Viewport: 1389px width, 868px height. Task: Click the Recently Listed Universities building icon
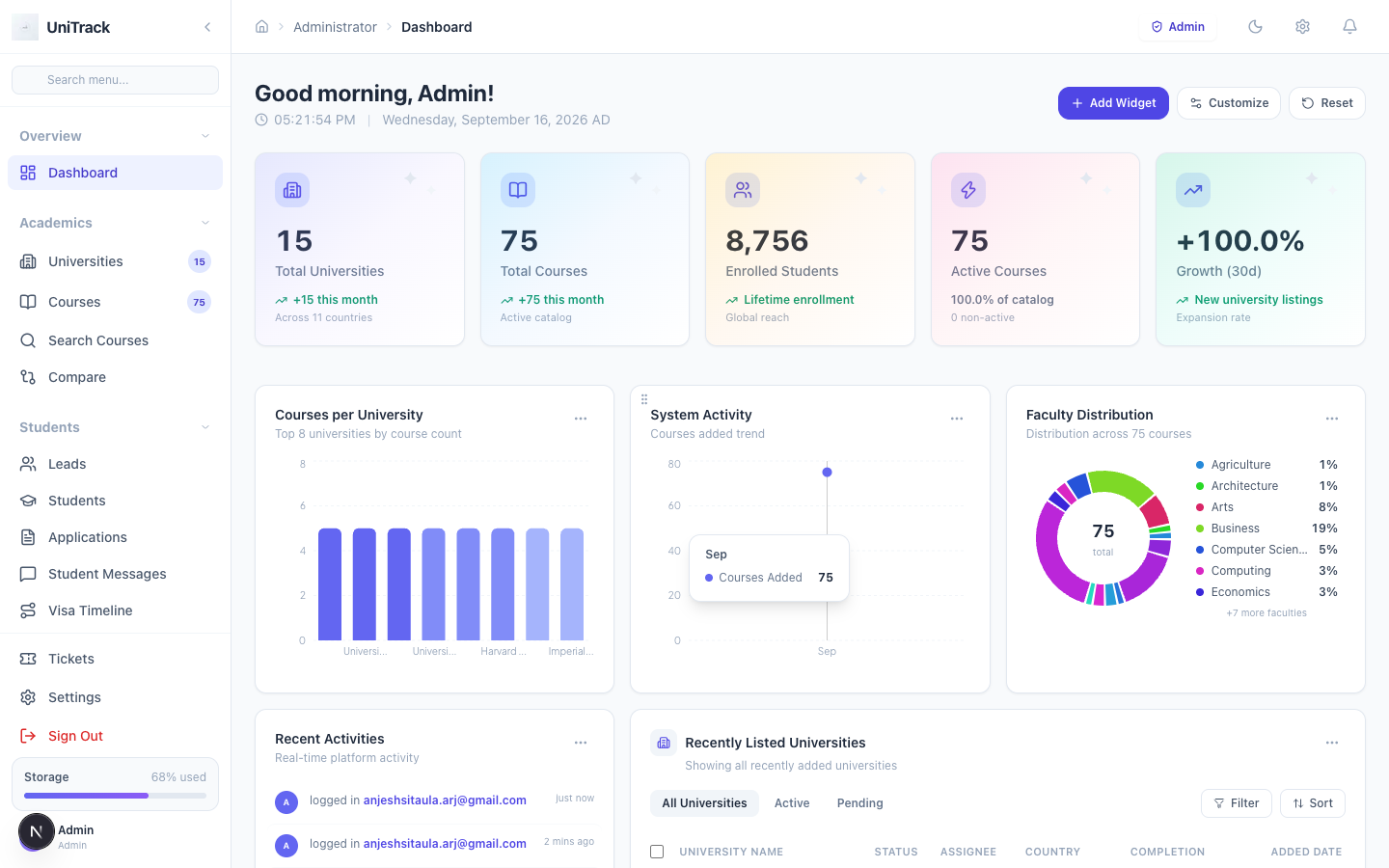click(663, 743)
